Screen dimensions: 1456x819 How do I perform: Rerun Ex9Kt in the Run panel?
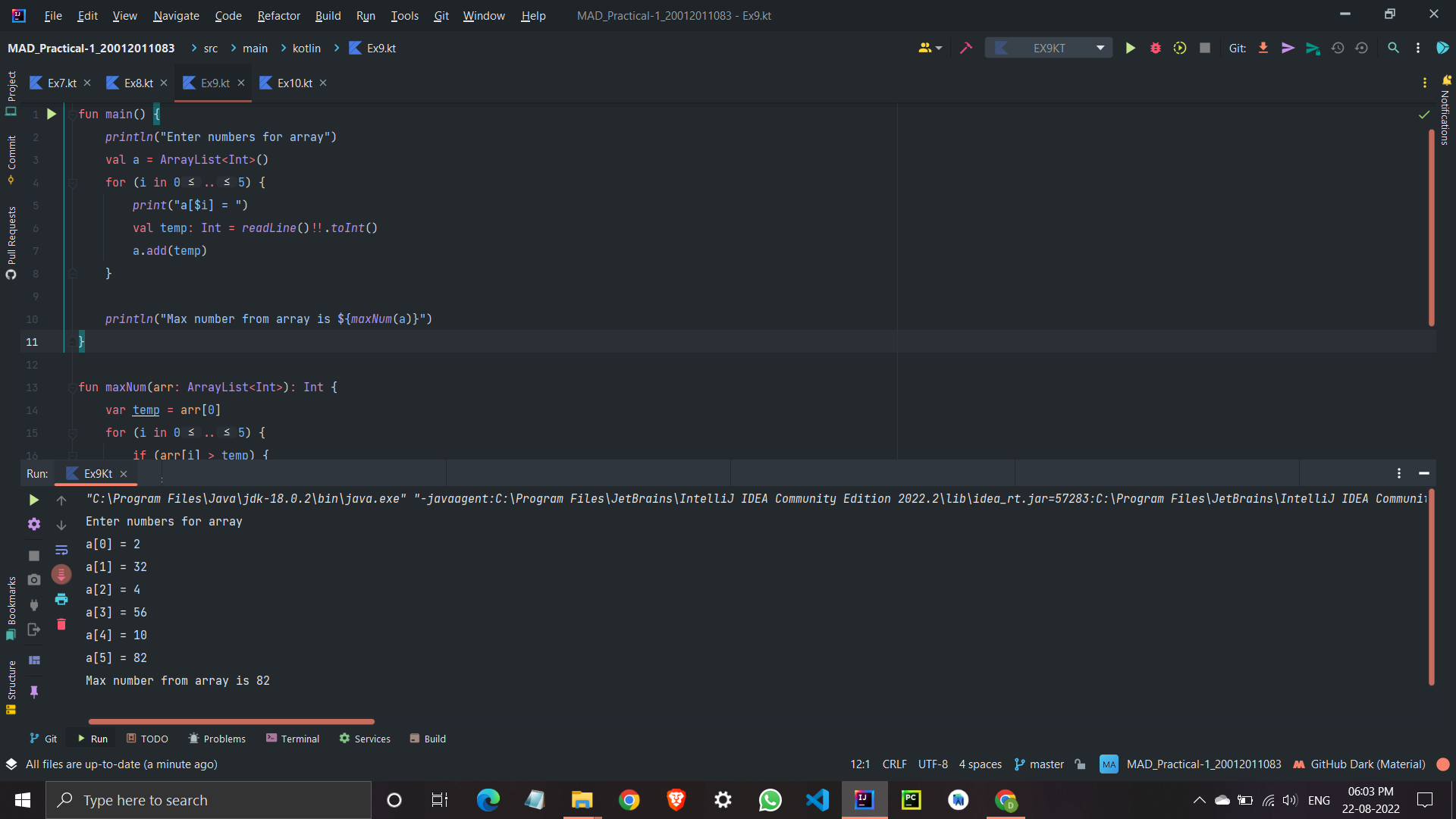pyautogui.click(x=33, y=500)
